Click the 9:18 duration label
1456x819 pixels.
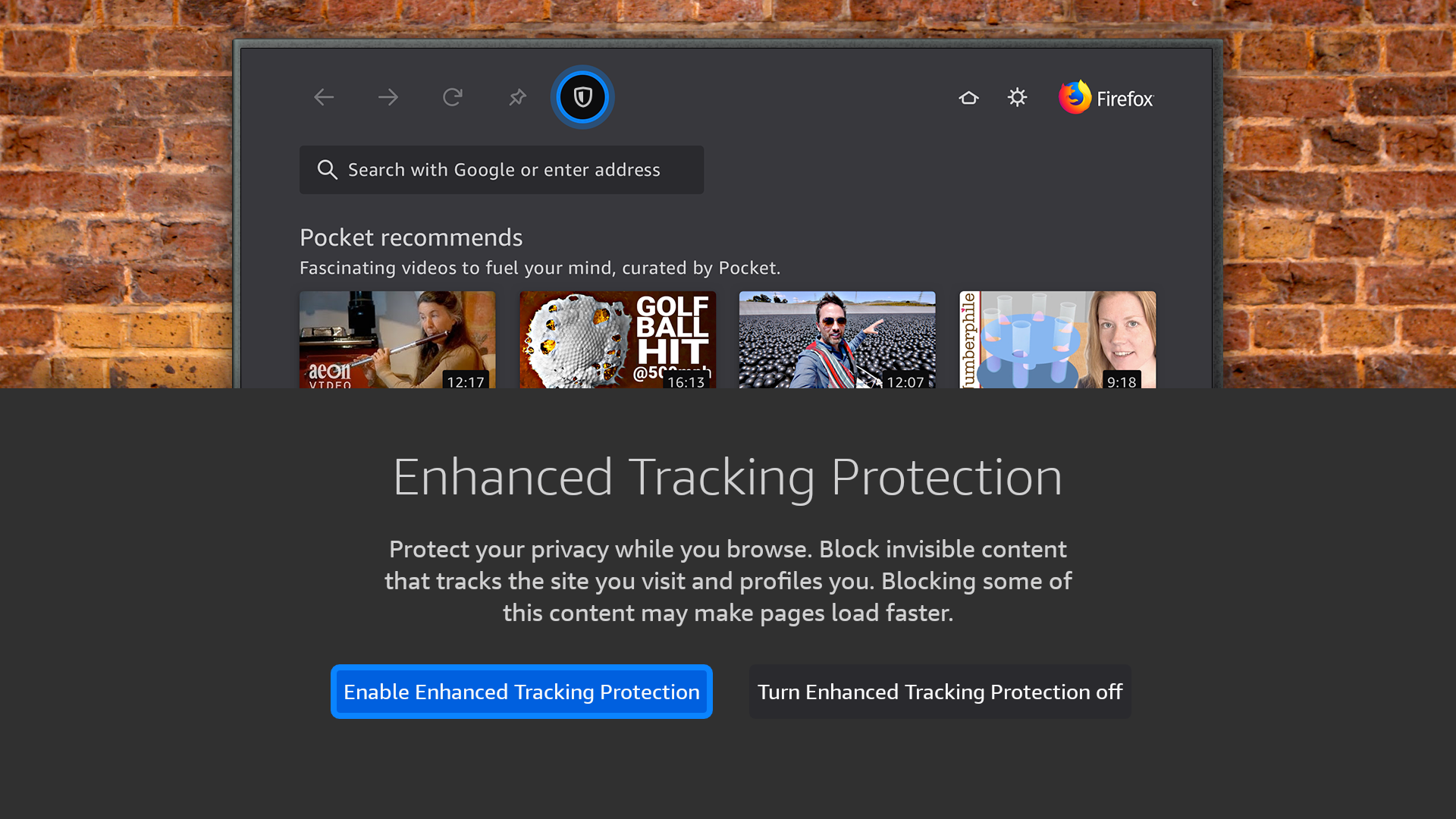click(x=1121, y=381)
